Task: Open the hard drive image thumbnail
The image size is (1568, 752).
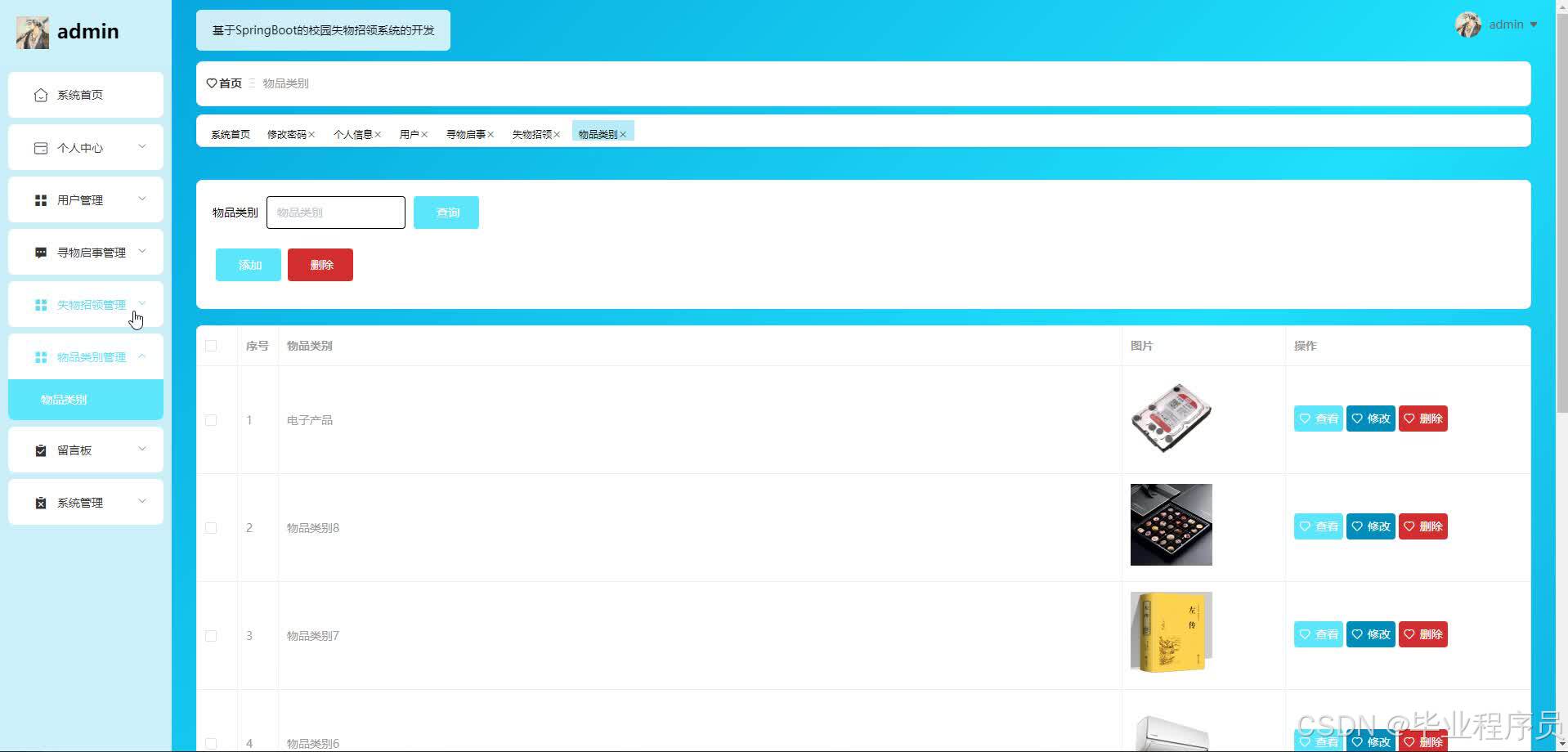Action: (1172, 417)
